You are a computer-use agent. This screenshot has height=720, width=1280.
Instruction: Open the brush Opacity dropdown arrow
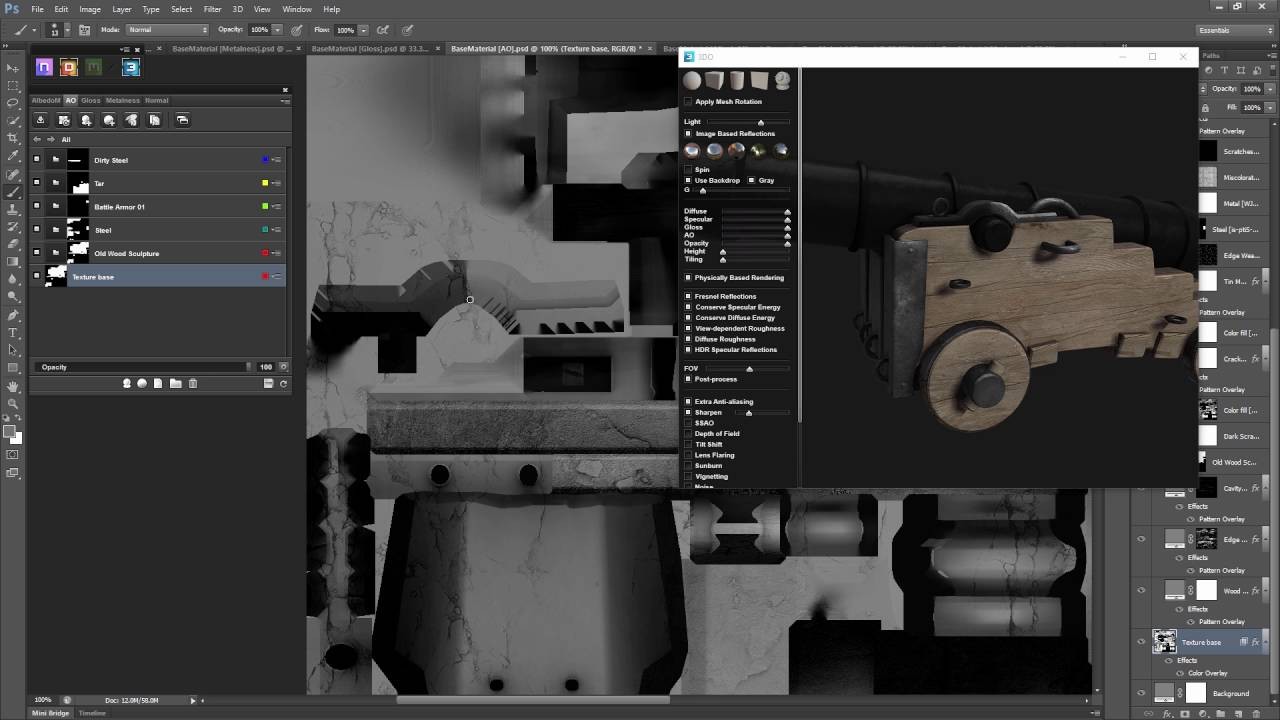coord(277,30)
